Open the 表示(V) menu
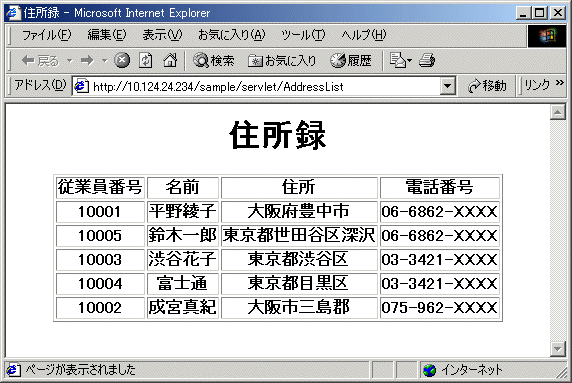The height and width of the screenshot is (383, 572). pos(162,35)
